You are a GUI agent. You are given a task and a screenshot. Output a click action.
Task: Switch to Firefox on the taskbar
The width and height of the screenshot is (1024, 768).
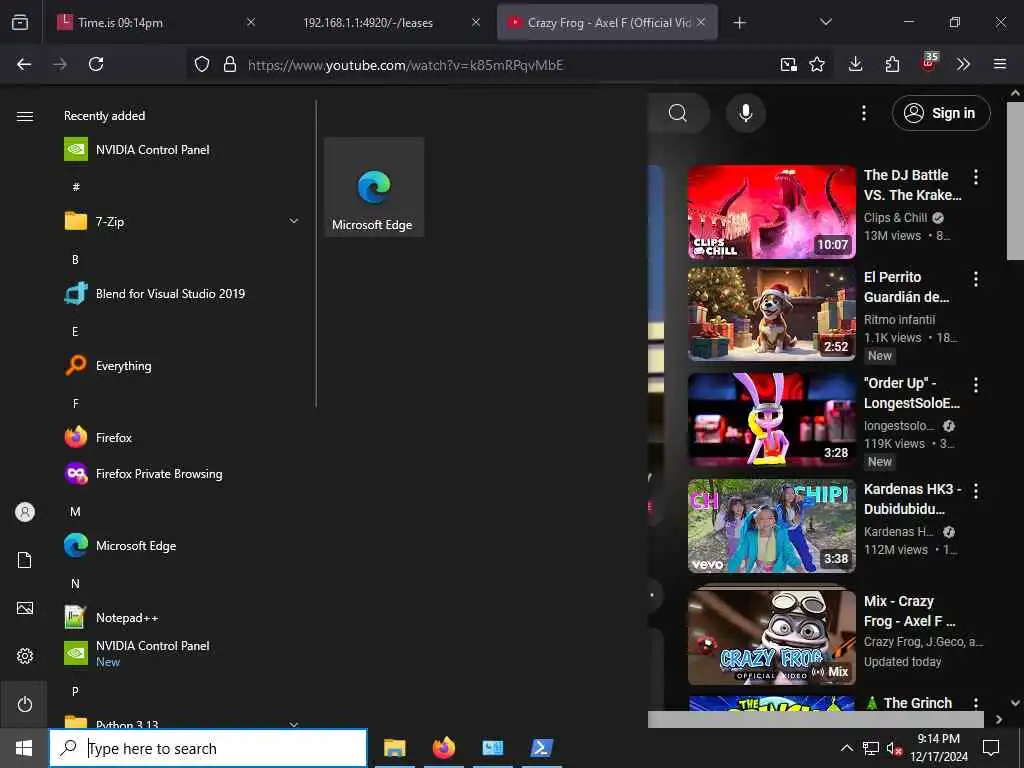pos(443,748)
